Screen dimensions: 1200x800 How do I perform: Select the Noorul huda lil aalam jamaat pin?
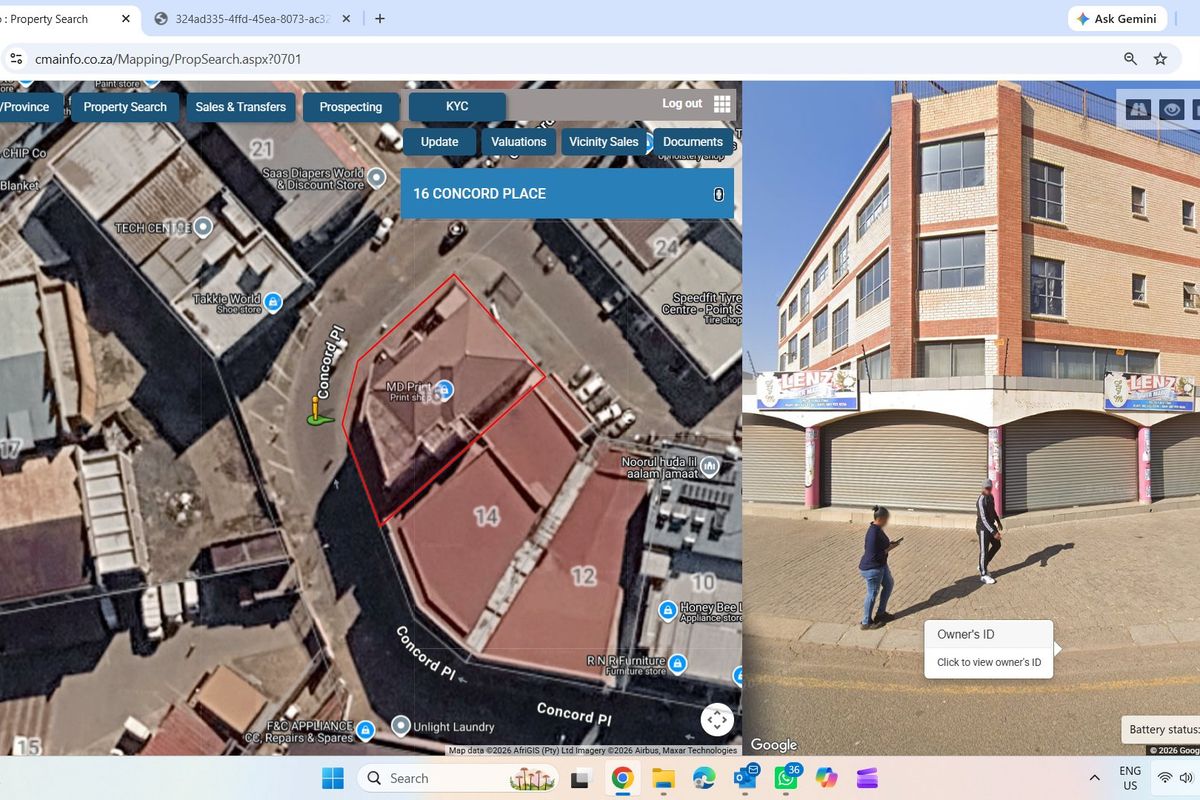coord(710,466)
